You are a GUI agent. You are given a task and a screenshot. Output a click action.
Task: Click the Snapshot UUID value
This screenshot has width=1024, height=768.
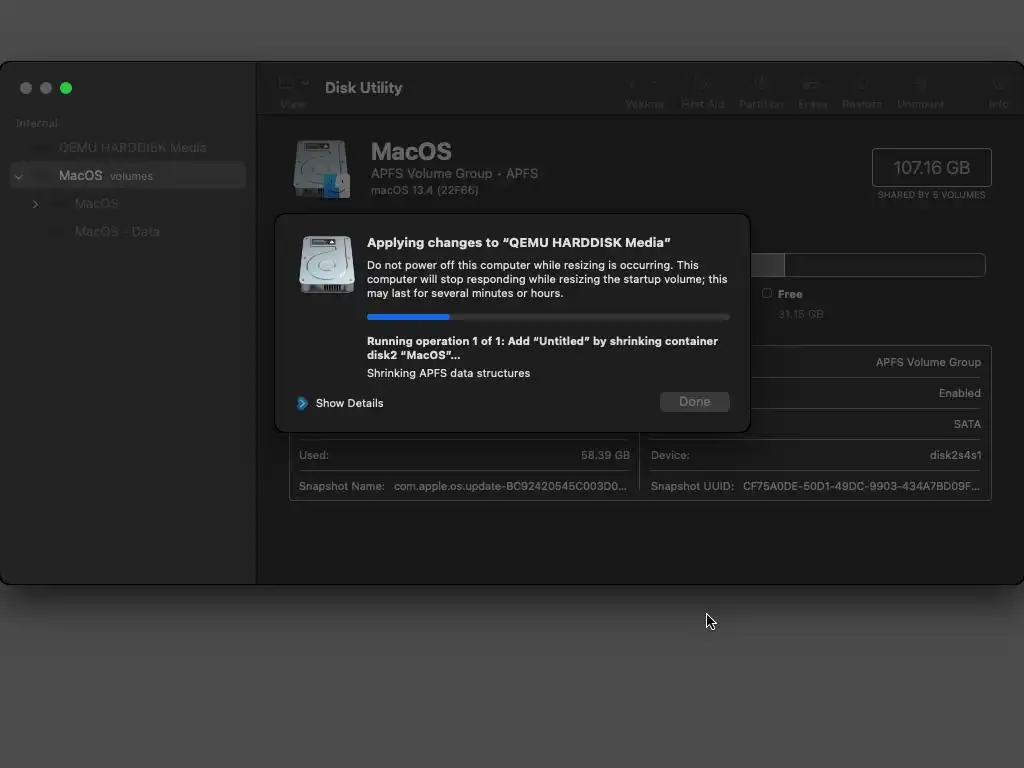(861, 486)
